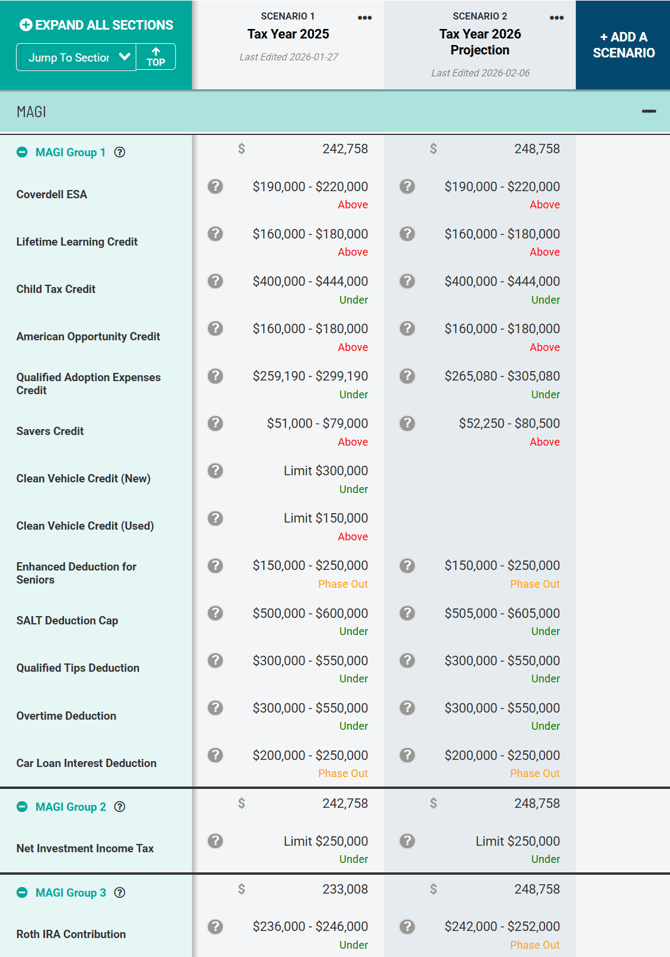Click Scenario 1 MAGI Group 3 amount 233,008
670x957 pixels.
click(344, 889)
